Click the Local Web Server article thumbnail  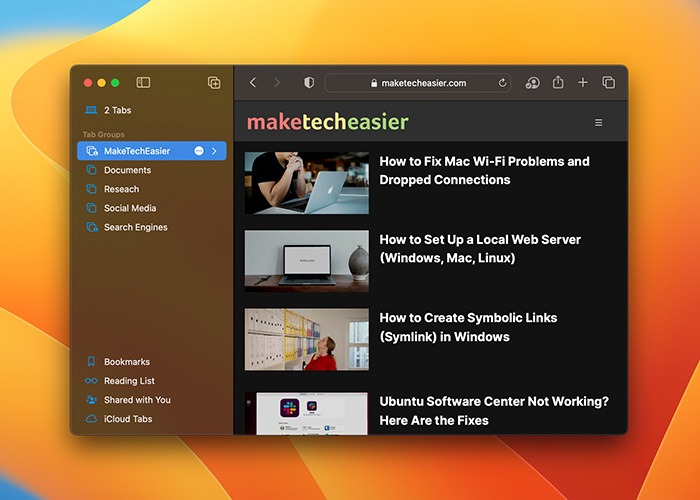(x=307, y=261)
